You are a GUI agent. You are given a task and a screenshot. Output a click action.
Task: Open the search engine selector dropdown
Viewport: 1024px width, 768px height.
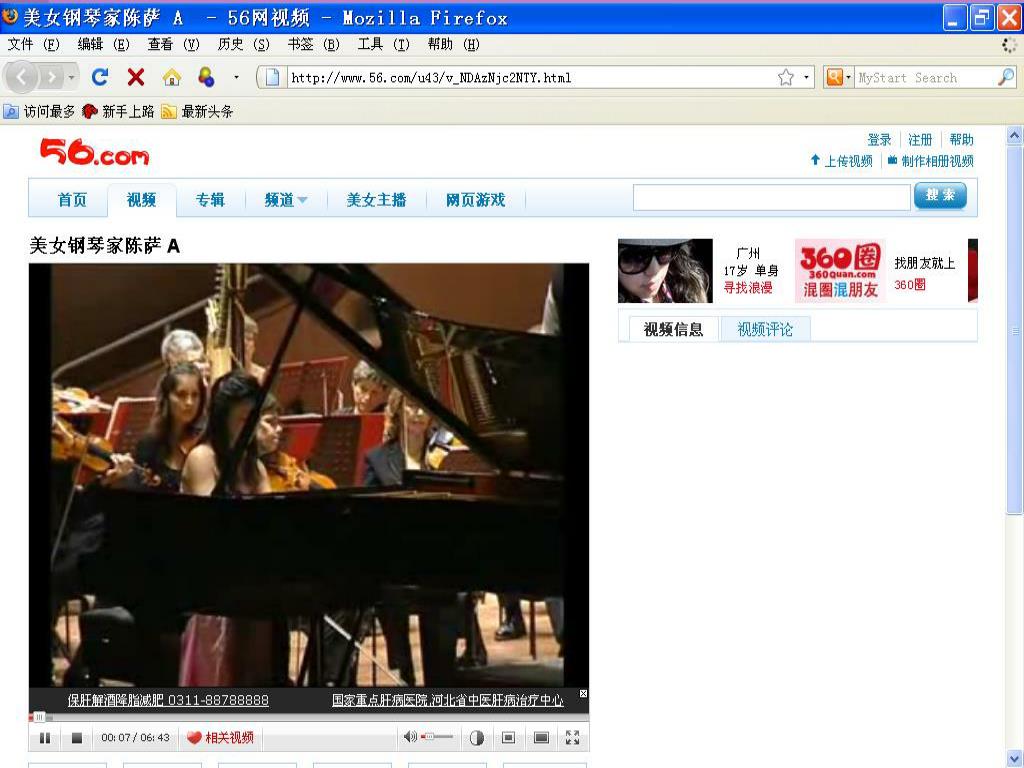839,78
